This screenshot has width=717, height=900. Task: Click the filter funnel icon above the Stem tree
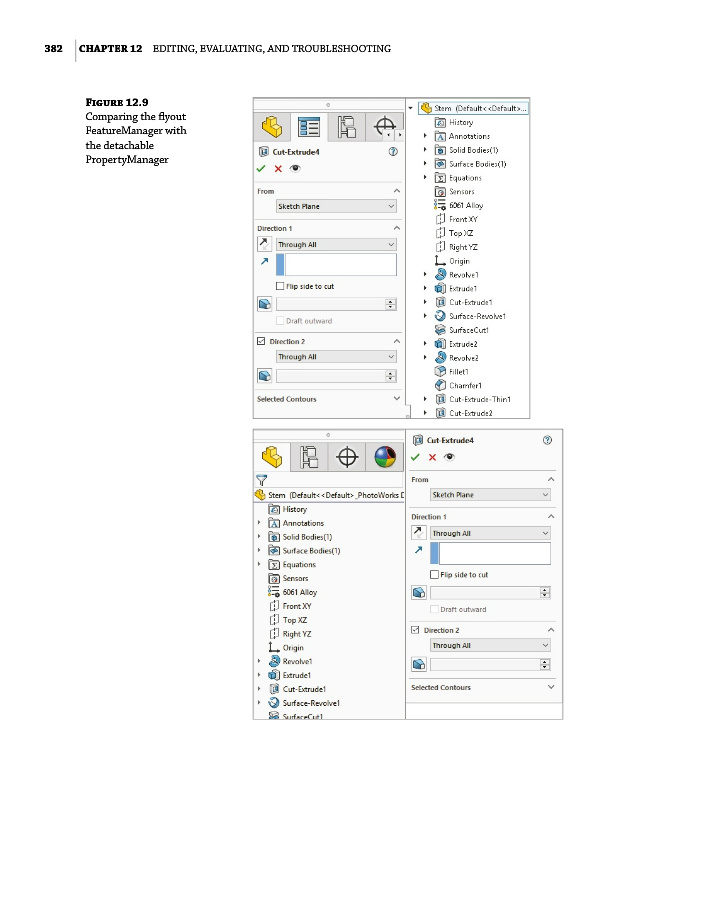click(262, 479)
